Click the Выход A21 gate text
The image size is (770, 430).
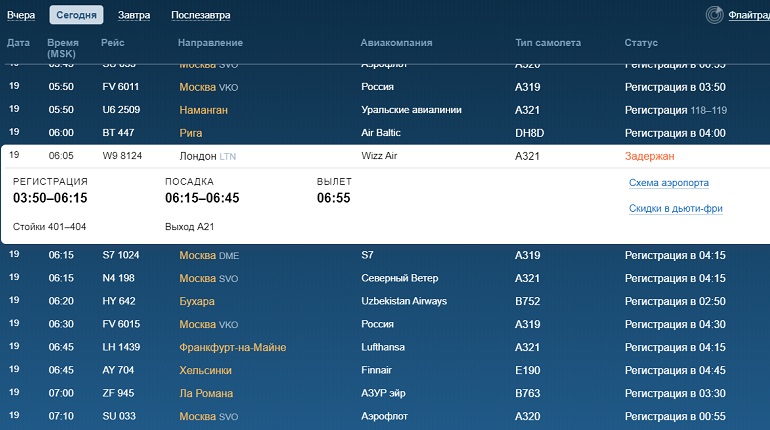click(189, 227)
